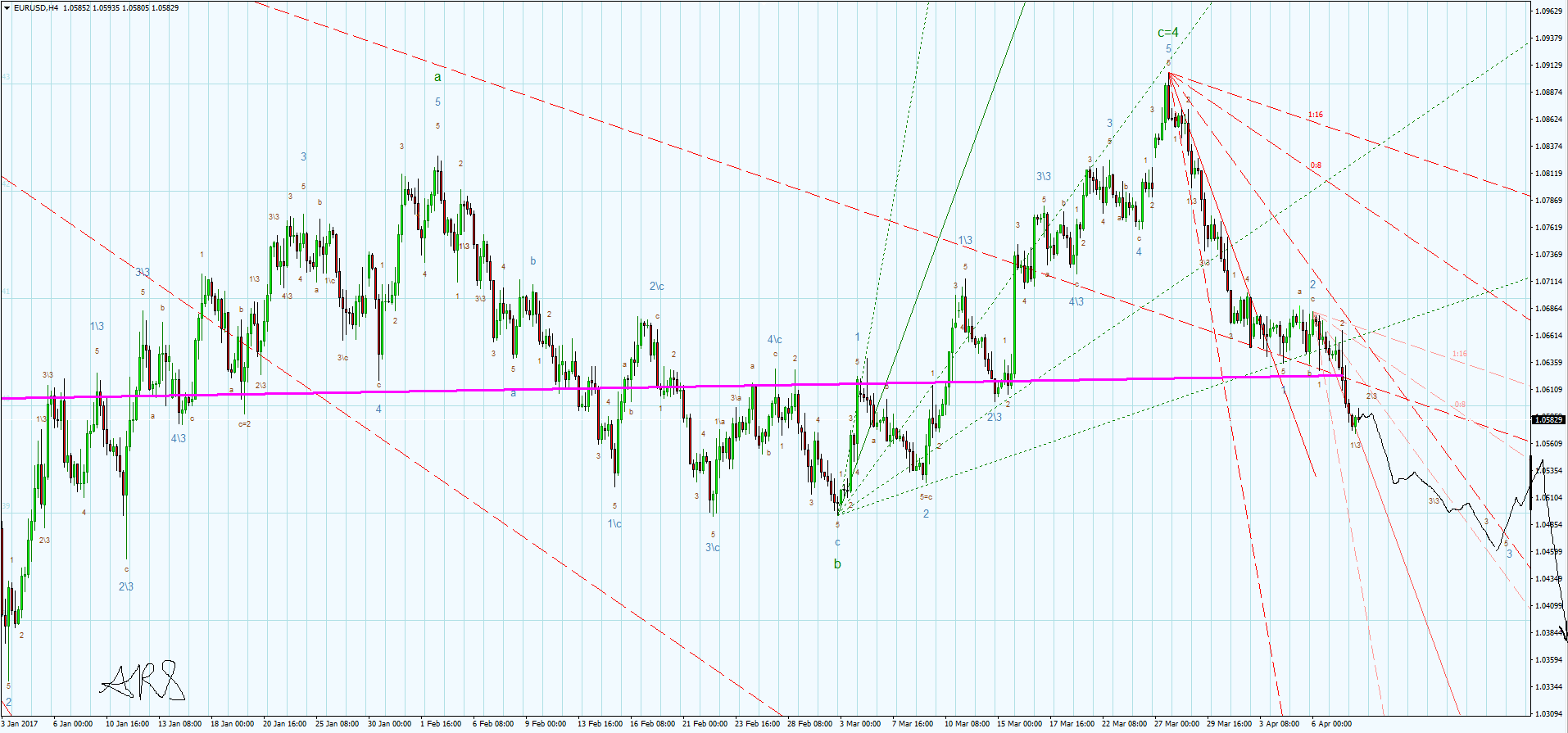Click the 10 Jan 16:00 time label
This screenshot has height=733, width=1568.
click(x=127, y=724)
